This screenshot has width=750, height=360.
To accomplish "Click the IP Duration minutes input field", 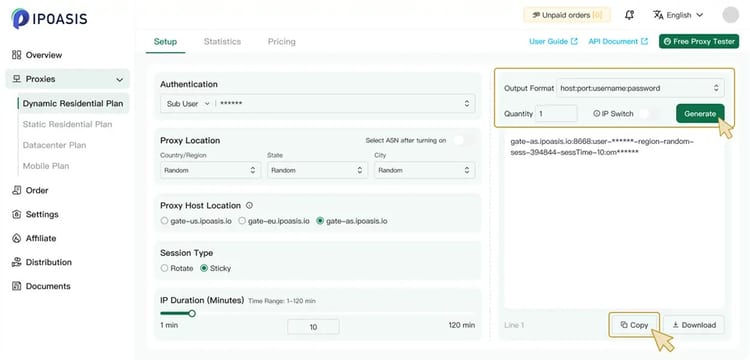I will [x=313, y=327].
